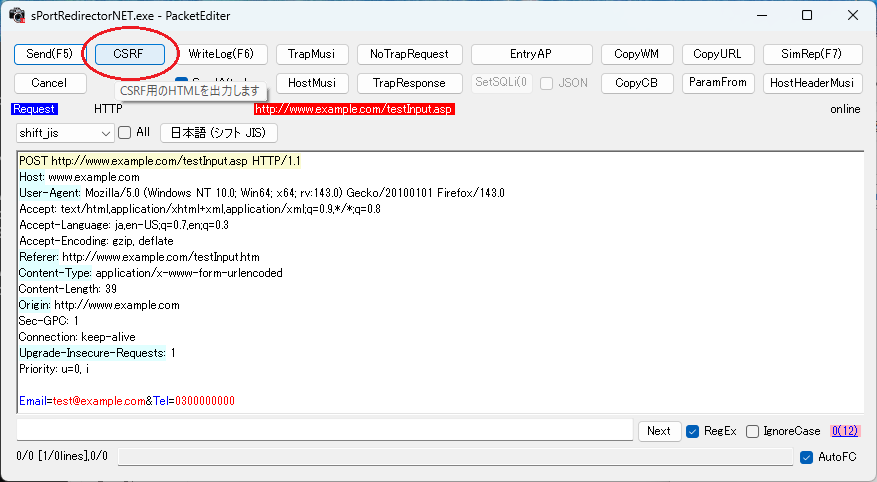
Task: Click the Connection: keep-alive line
Action: pyautogui.click(x=77, y=337)
